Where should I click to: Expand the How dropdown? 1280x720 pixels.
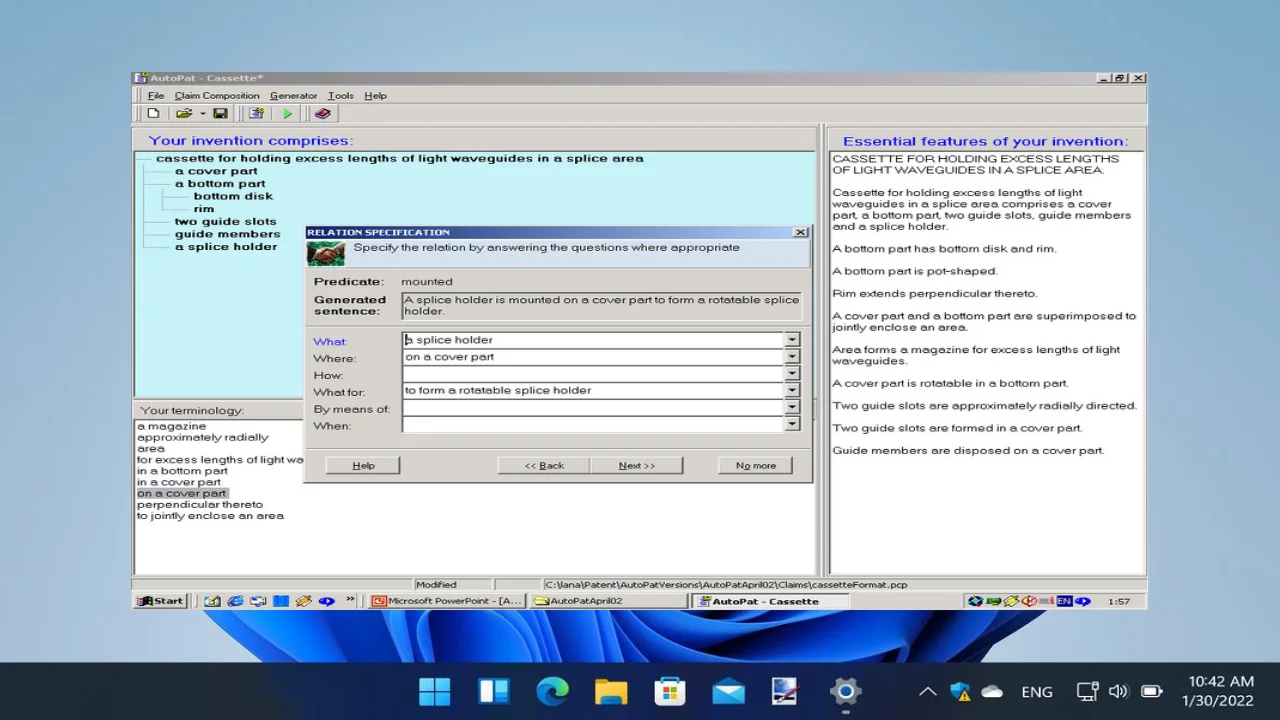[x=792, y=374]
